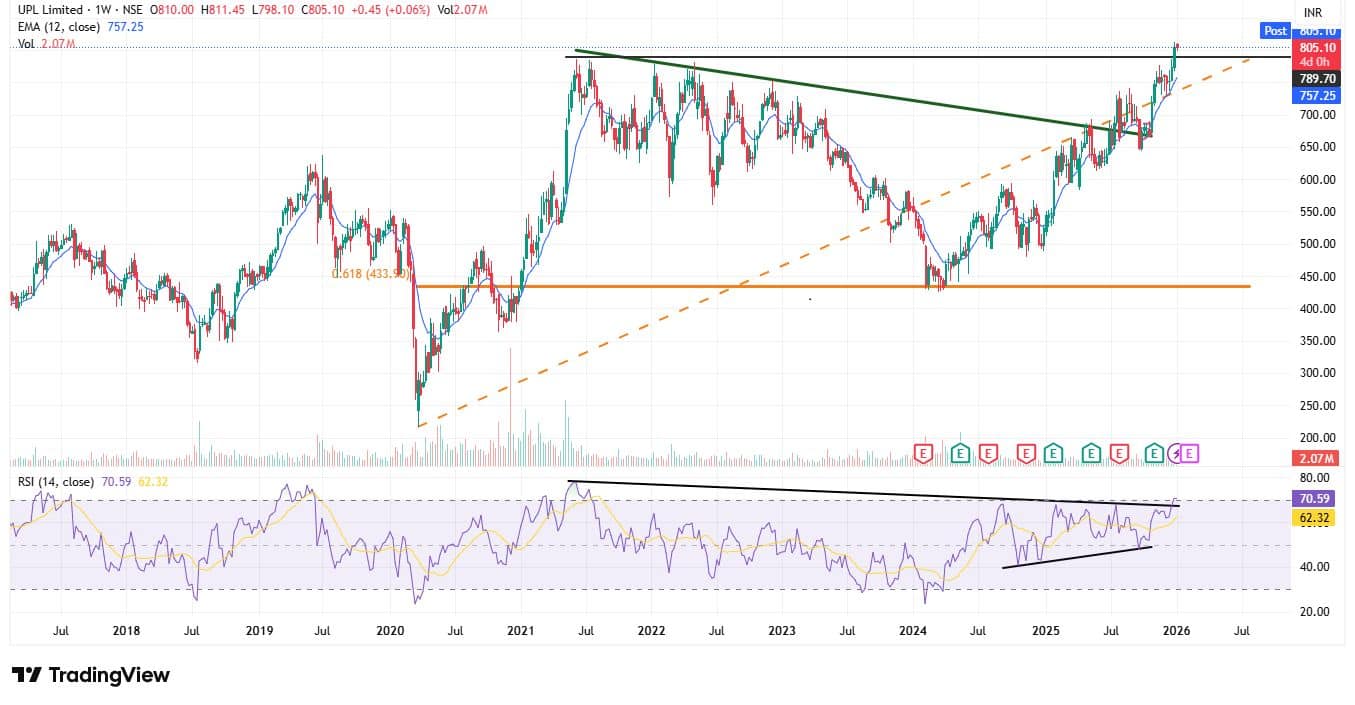This screenshot has height=705, width=1355.
Task: Click the 2018 label on time axis
Action: pos(128,631)
